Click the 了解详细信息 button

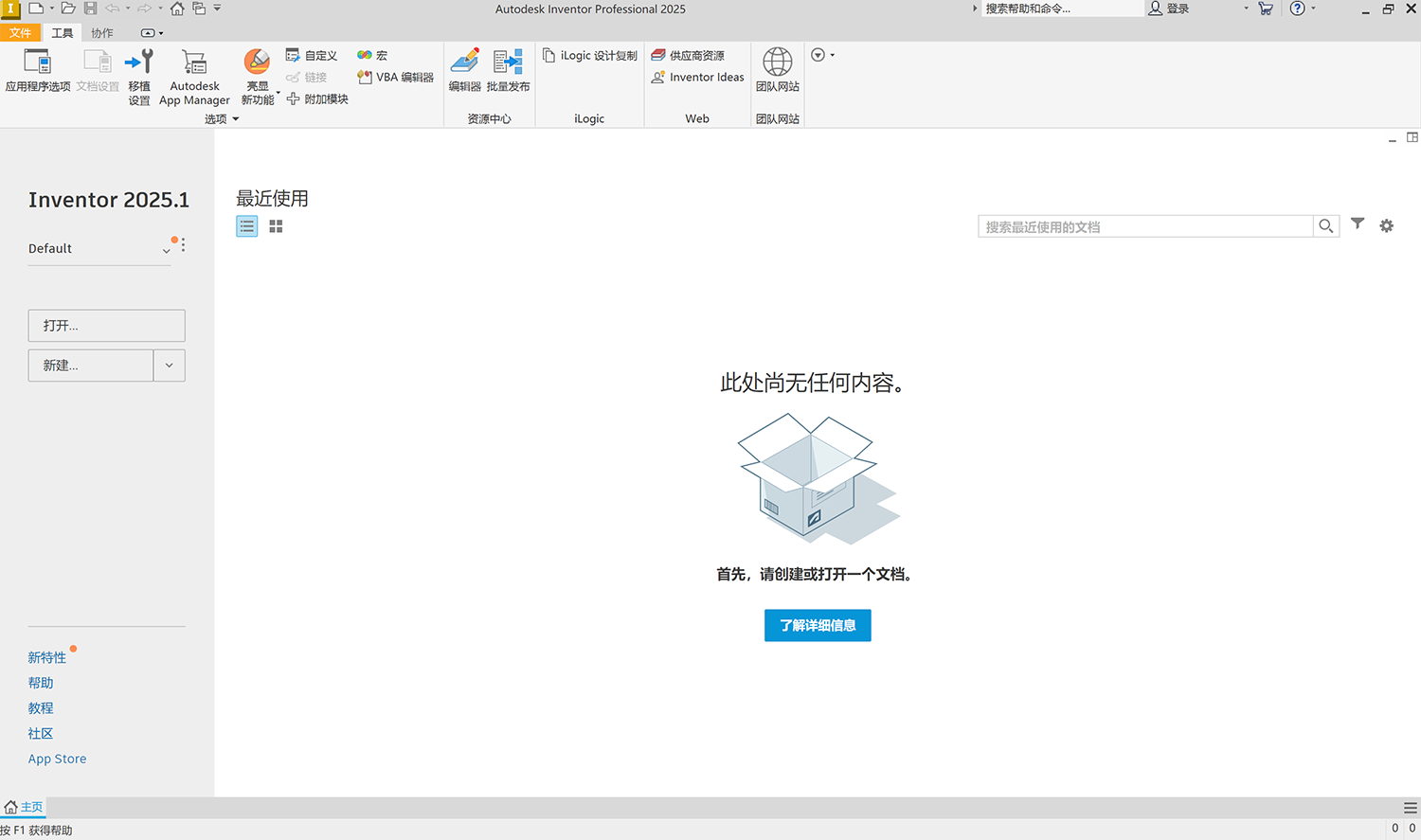tap(817, 625)
